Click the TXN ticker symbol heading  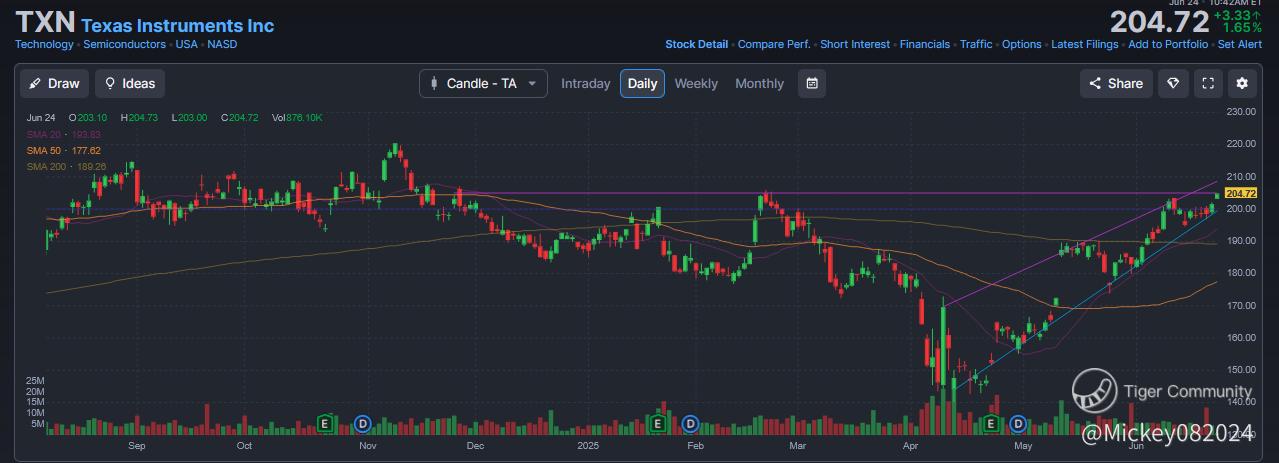pos(45,23)
